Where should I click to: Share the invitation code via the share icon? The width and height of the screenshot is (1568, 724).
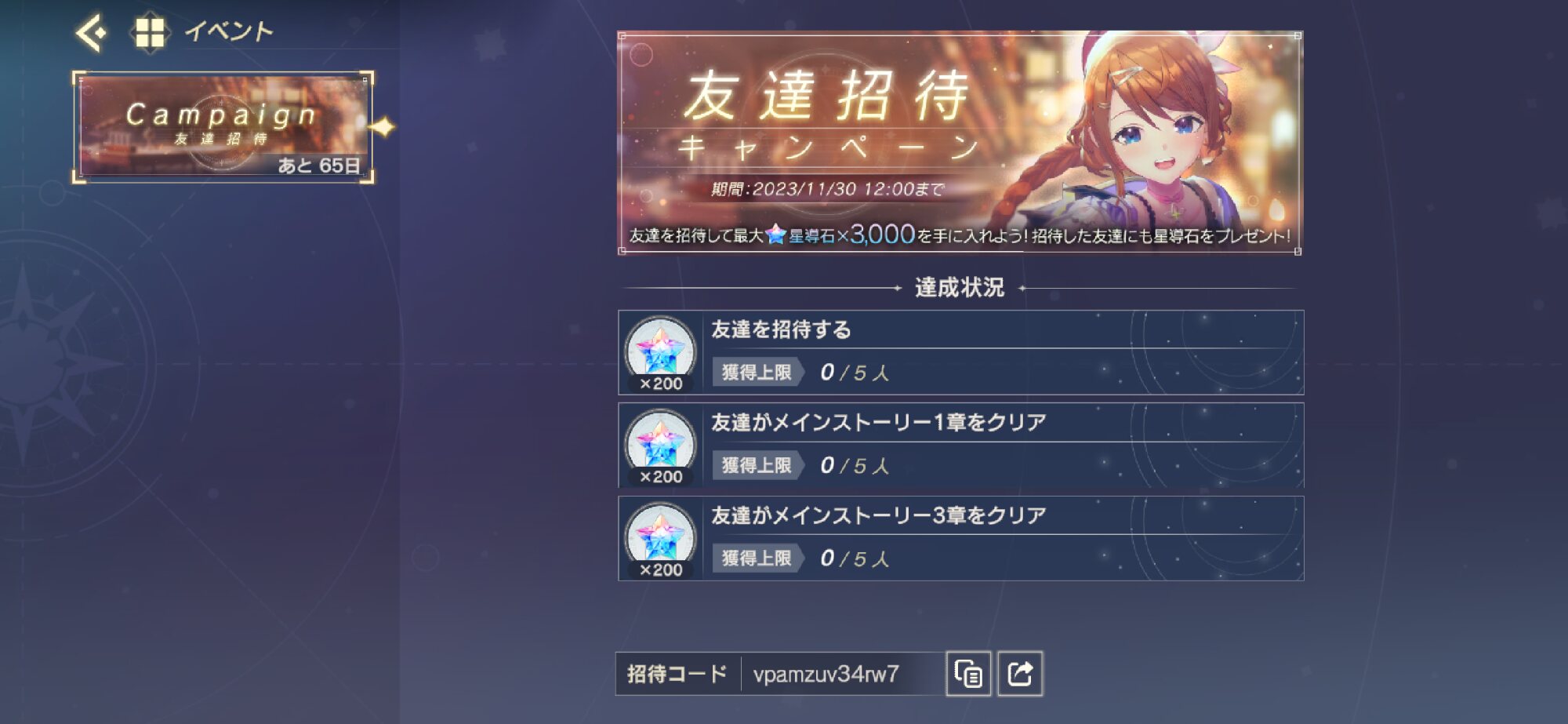1020,674
